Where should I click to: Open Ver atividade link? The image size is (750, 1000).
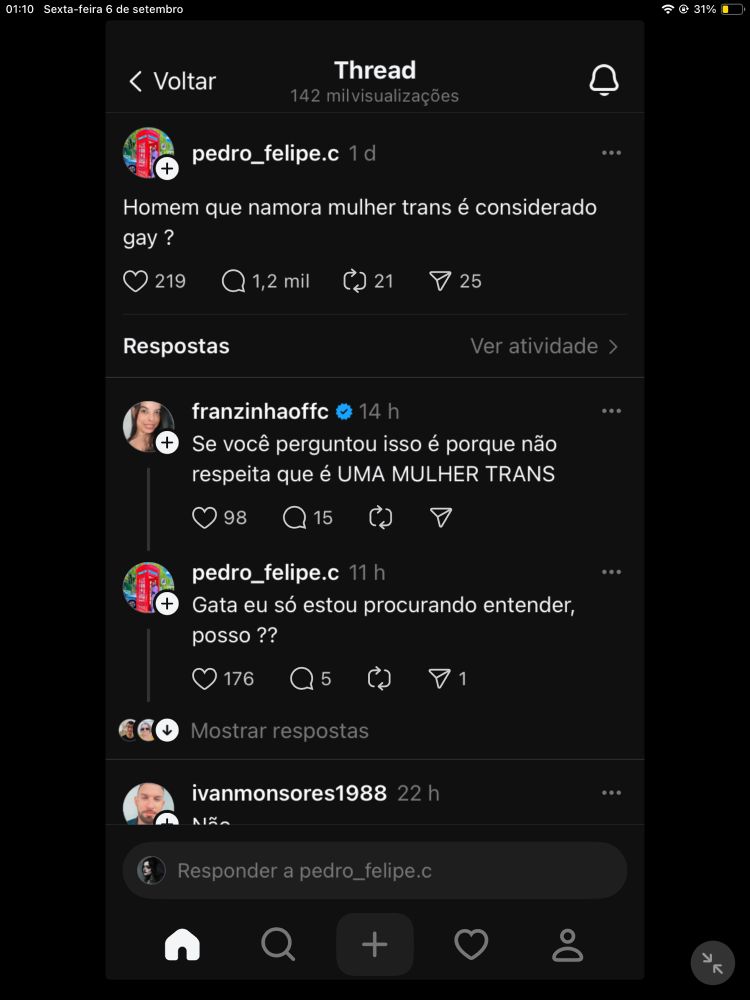544,346
